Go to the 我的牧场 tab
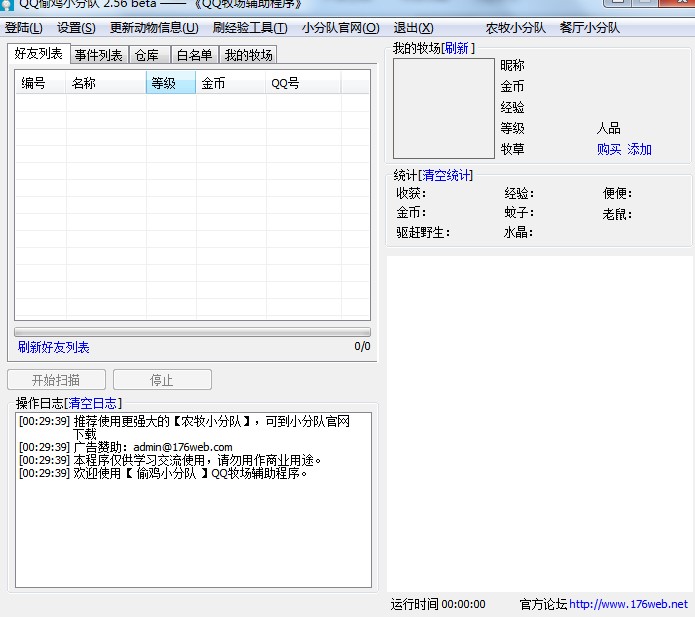The image size is (695, 617). [x=248, y=55]
